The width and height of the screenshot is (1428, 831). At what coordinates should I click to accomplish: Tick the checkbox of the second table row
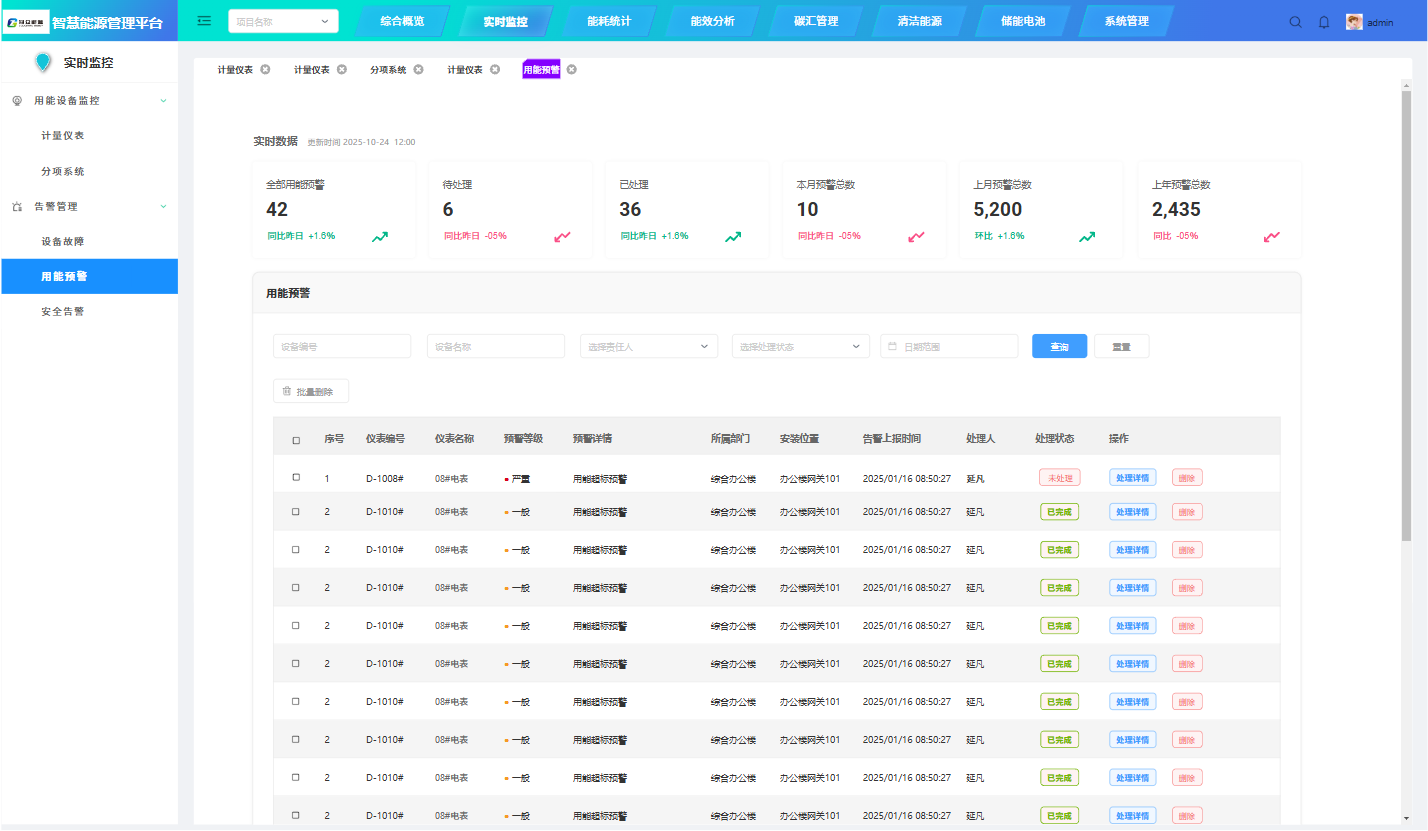pos(296,512)
